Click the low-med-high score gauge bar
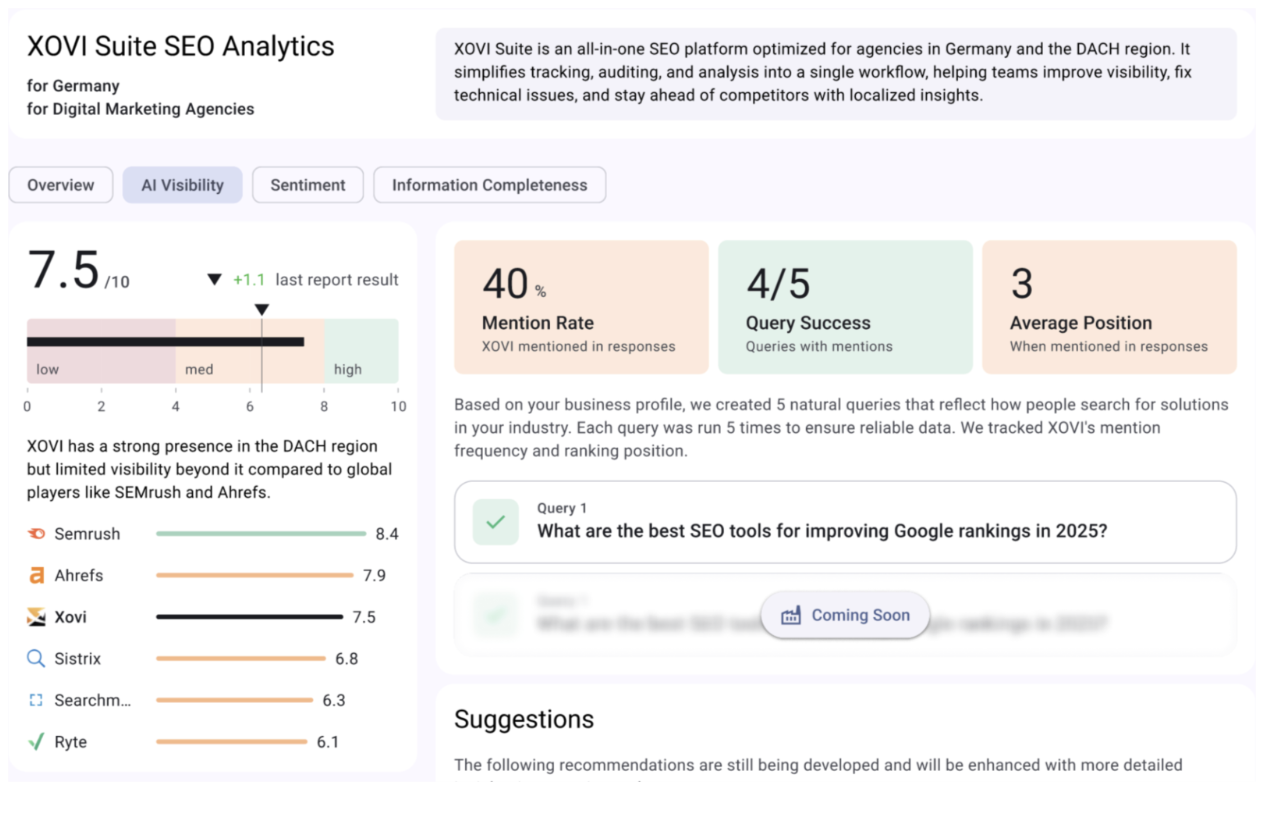1282x828 pixels. (212, 351)
